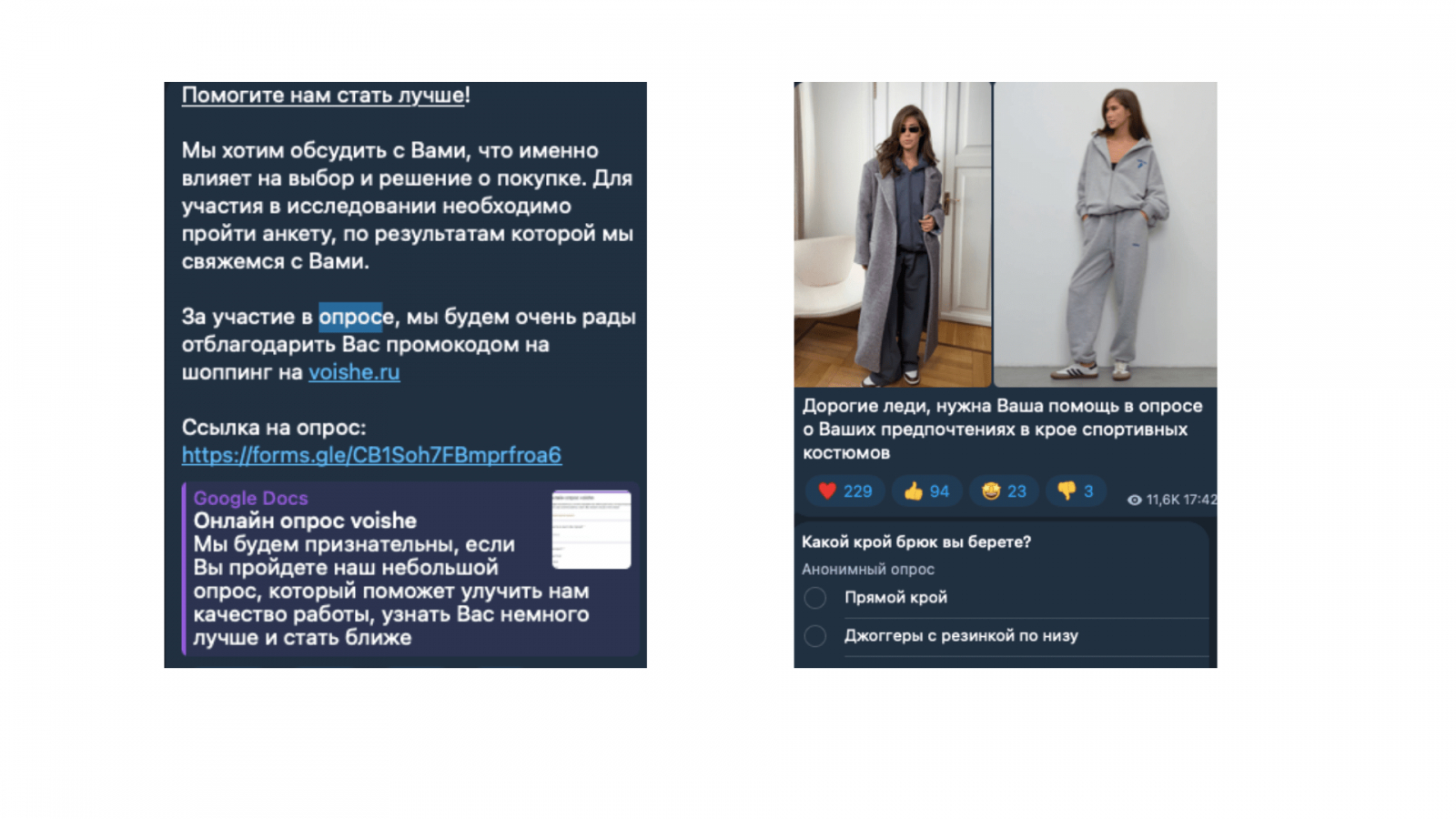Open the photo of gray tracksuit outfit
The width and height of the screenshot is (1456, 819).
point(1106,235)
